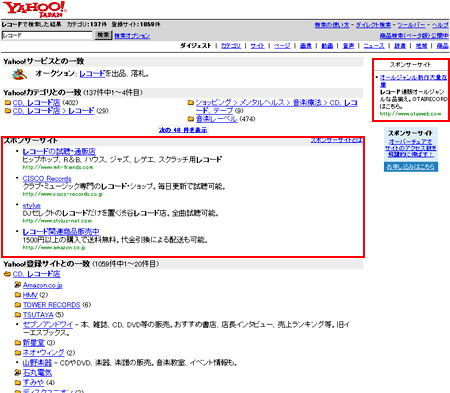Click the icon beside 石丸電気
The height and width of the screenshot is (393, 450).
[18, 372]
